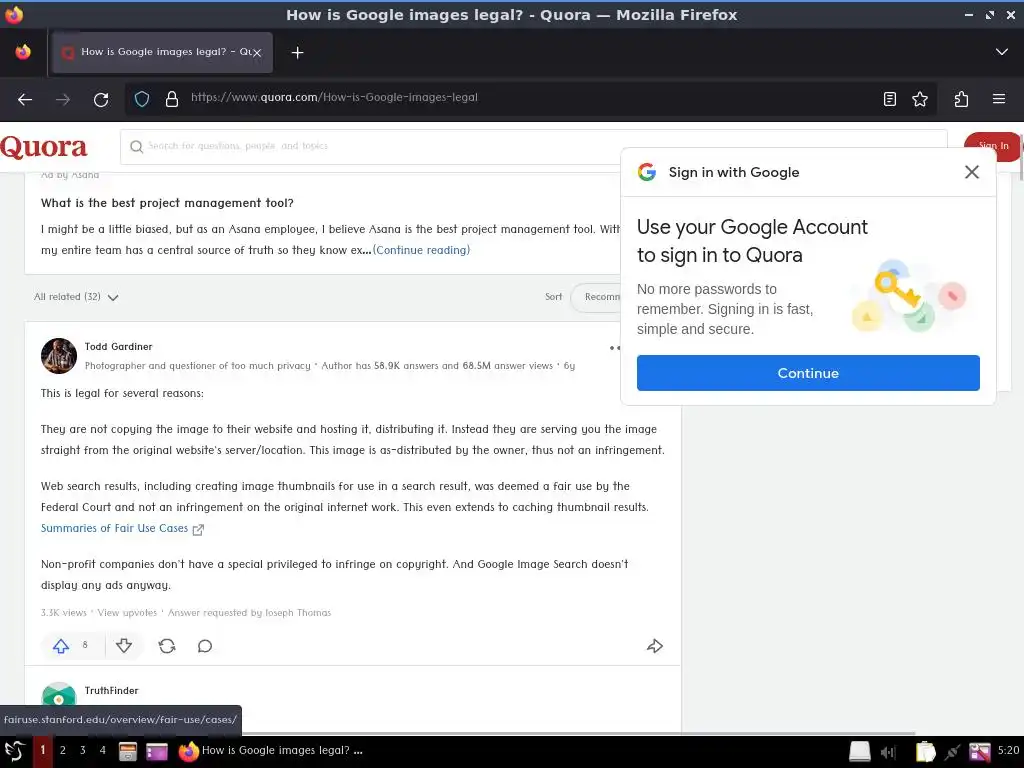Focus the Quora search questions field
Screen dimensions: 1024x768
coord(534,146)
